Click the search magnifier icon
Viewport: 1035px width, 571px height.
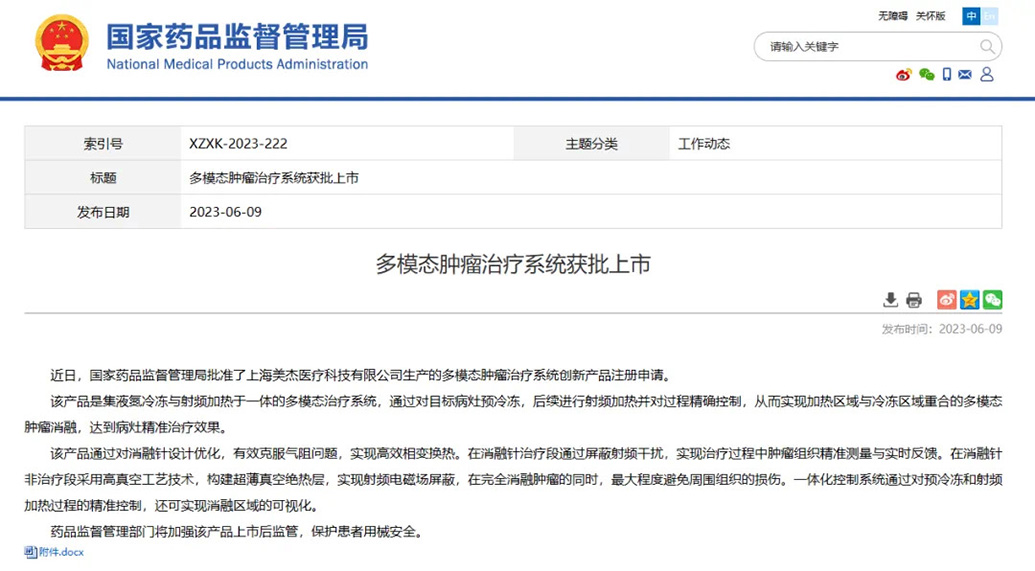[987, 47]
